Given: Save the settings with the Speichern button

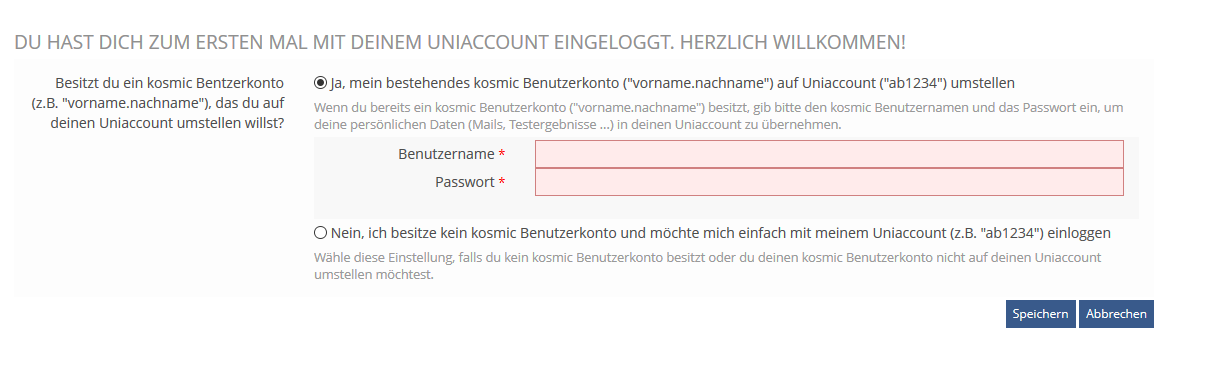Looking at the screenshot, I should point(1041,314).
